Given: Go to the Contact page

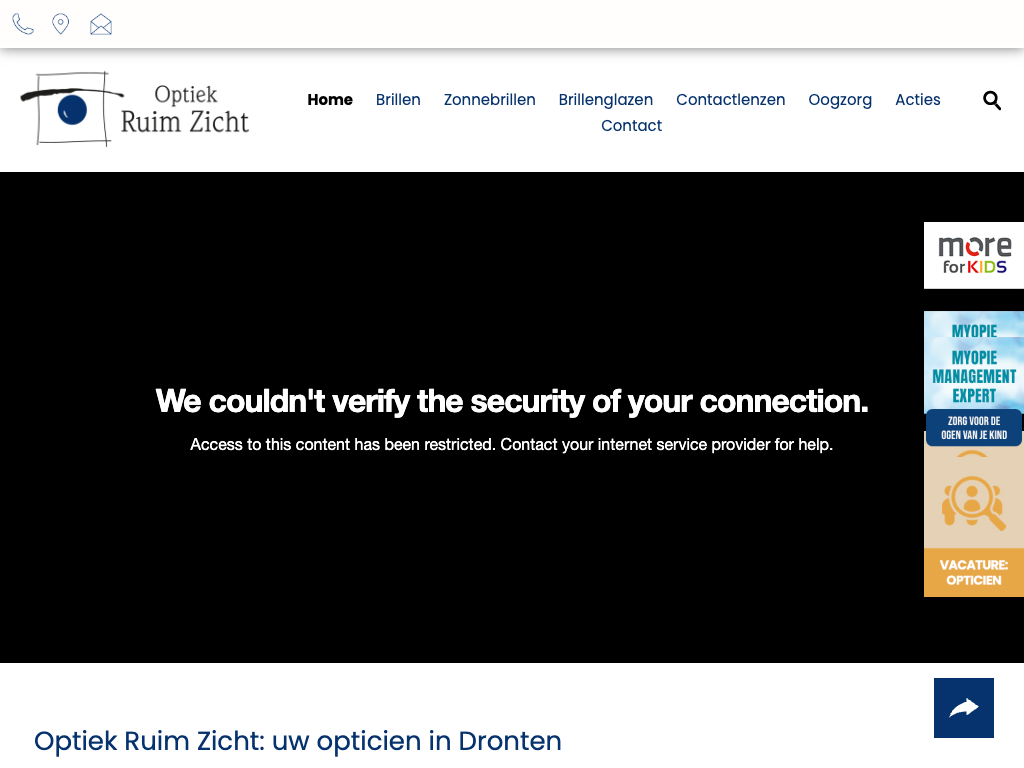Looking at the screenshot, I should click(x=632, y=126).
